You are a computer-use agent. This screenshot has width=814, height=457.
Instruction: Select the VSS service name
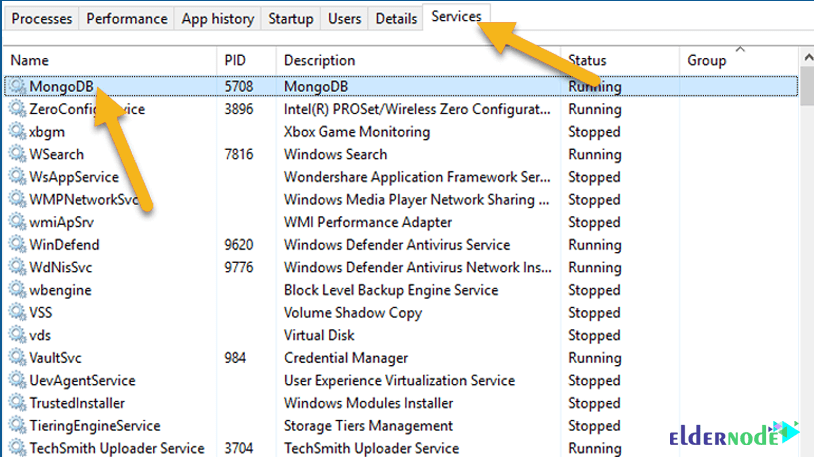40,312
